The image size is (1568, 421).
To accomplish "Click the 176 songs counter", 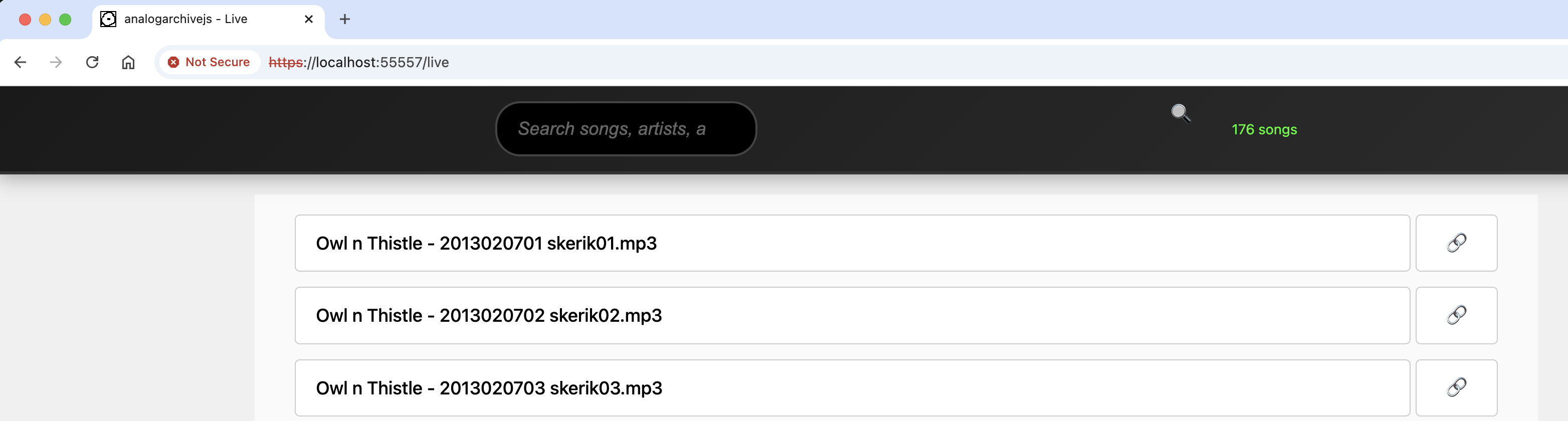I will click(x=1264, y=130).
